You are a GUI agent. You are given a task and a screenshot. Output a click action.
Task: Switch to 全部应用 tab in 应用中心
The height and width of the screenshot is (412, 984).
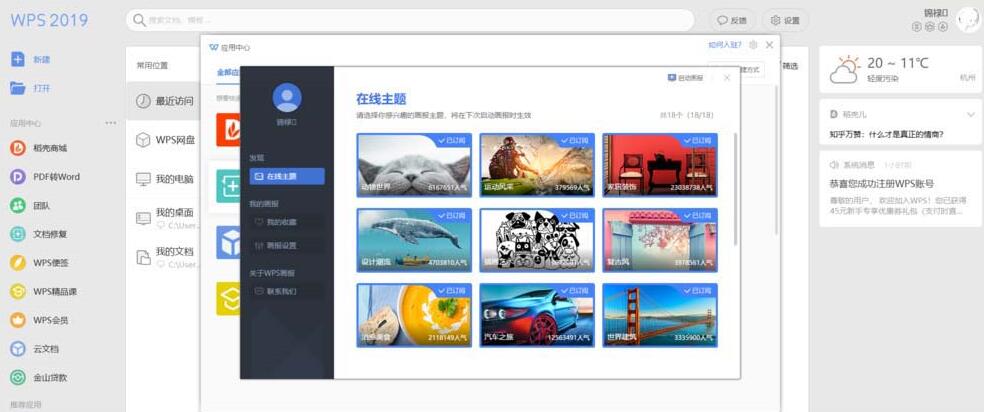click(228, 72)
